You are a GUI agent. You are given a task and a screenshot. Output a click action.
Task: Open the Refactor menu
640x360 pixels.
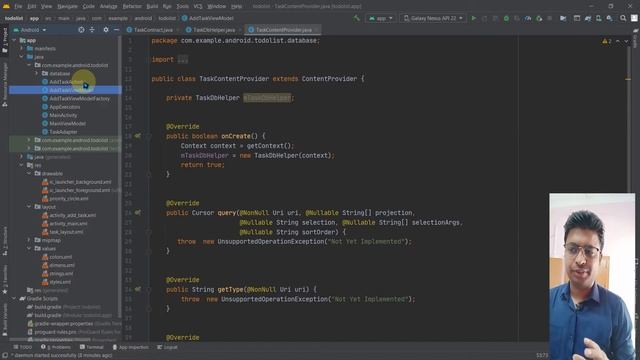pos(132,6)
